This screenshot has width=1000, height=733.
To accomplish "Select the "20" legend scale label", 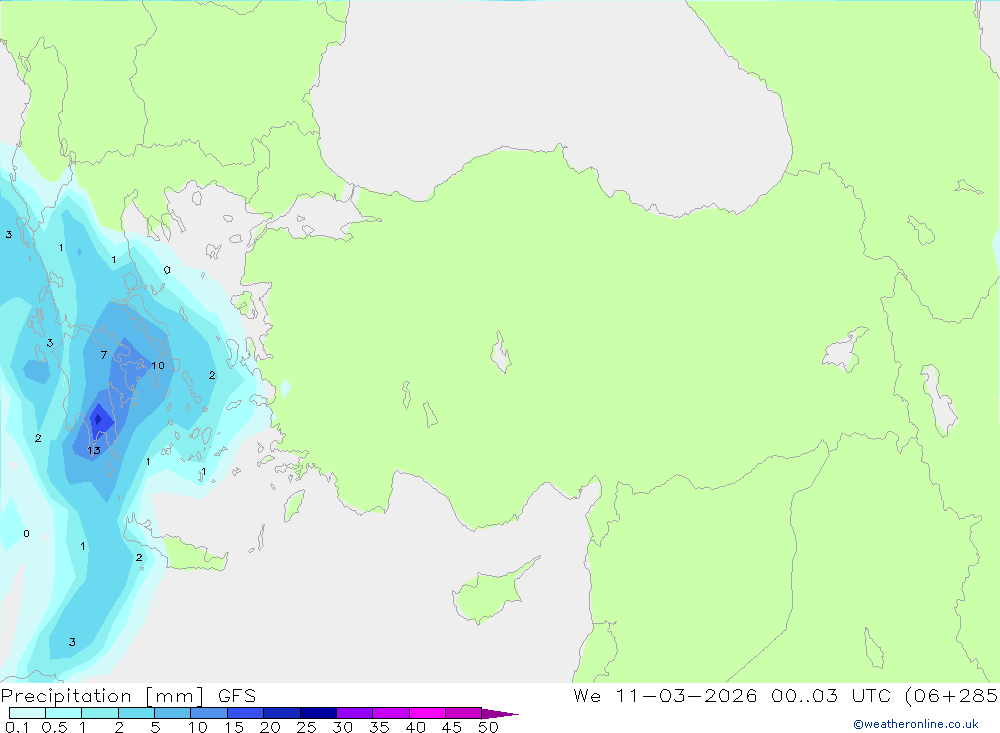I will click(x=270, y=727).
